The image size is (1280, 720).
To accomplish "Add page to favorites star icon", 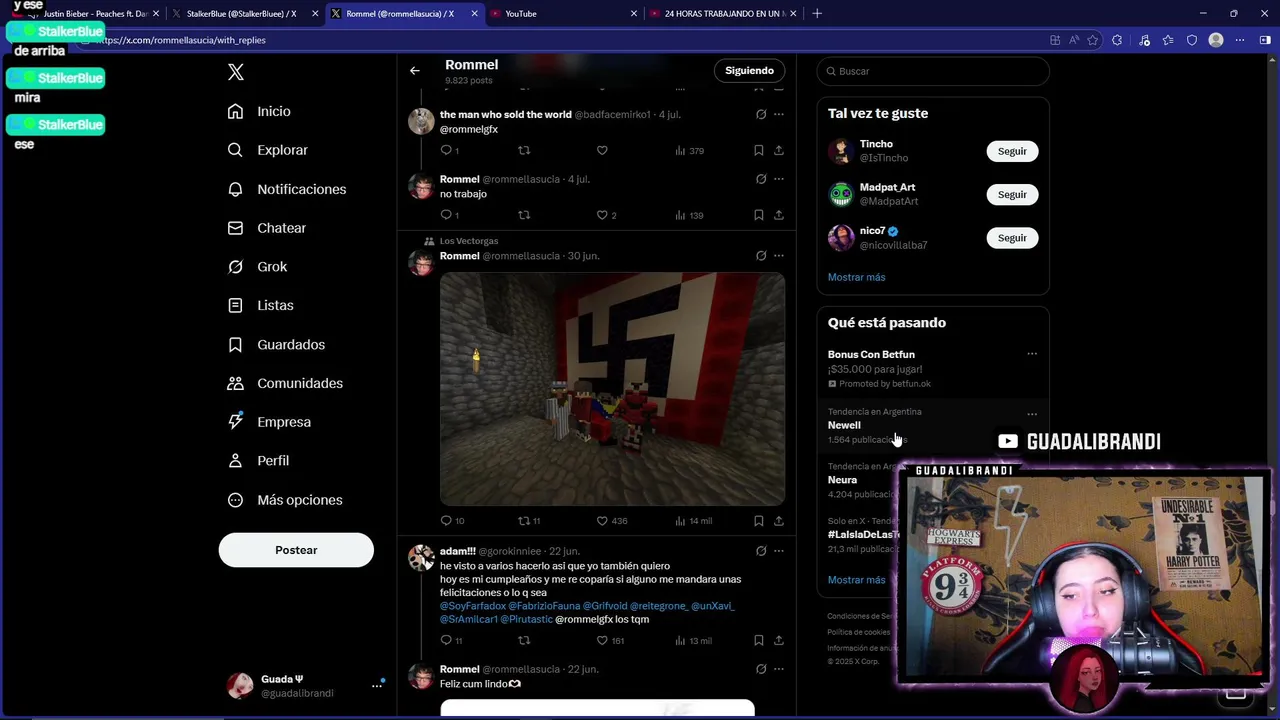I will point(1093,40).
